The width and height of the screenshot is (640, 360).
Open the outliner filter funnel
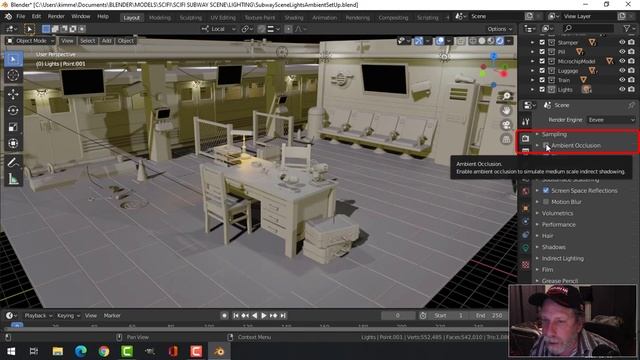click(x=627, y=28)
